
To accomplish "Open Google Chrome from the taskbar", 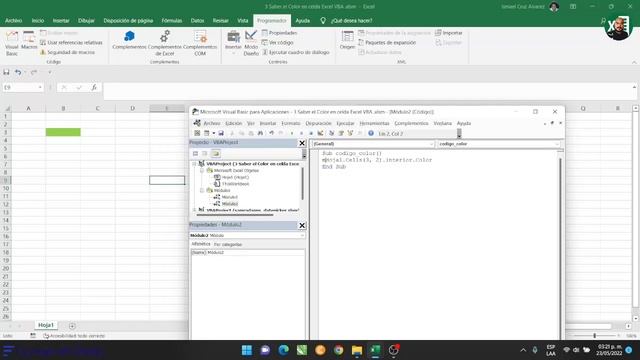I will pyautogui.click(x=338, y=350).
